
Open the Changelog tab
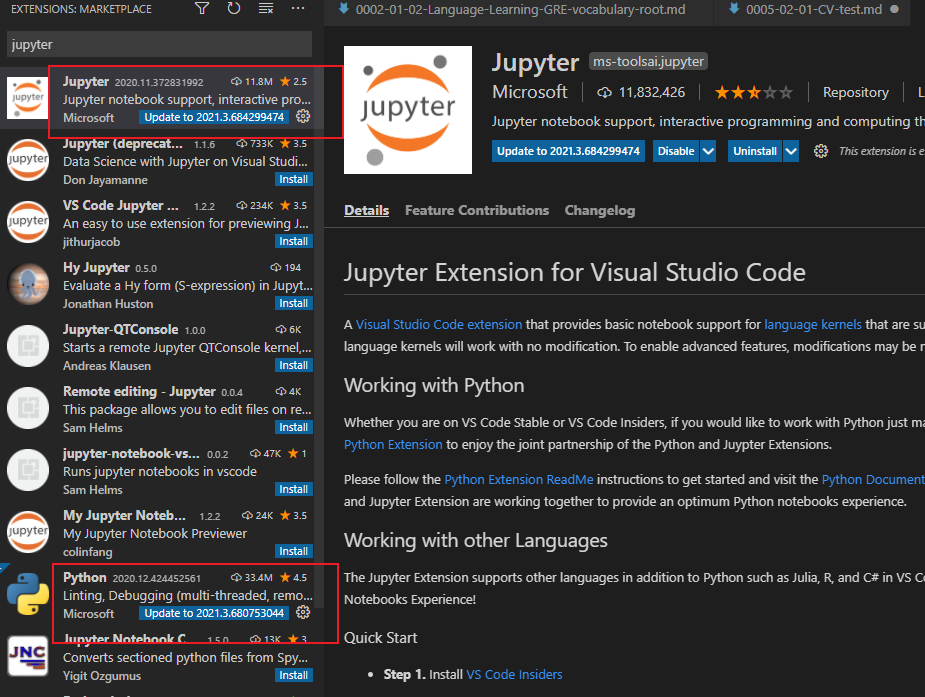click(600, 210)
